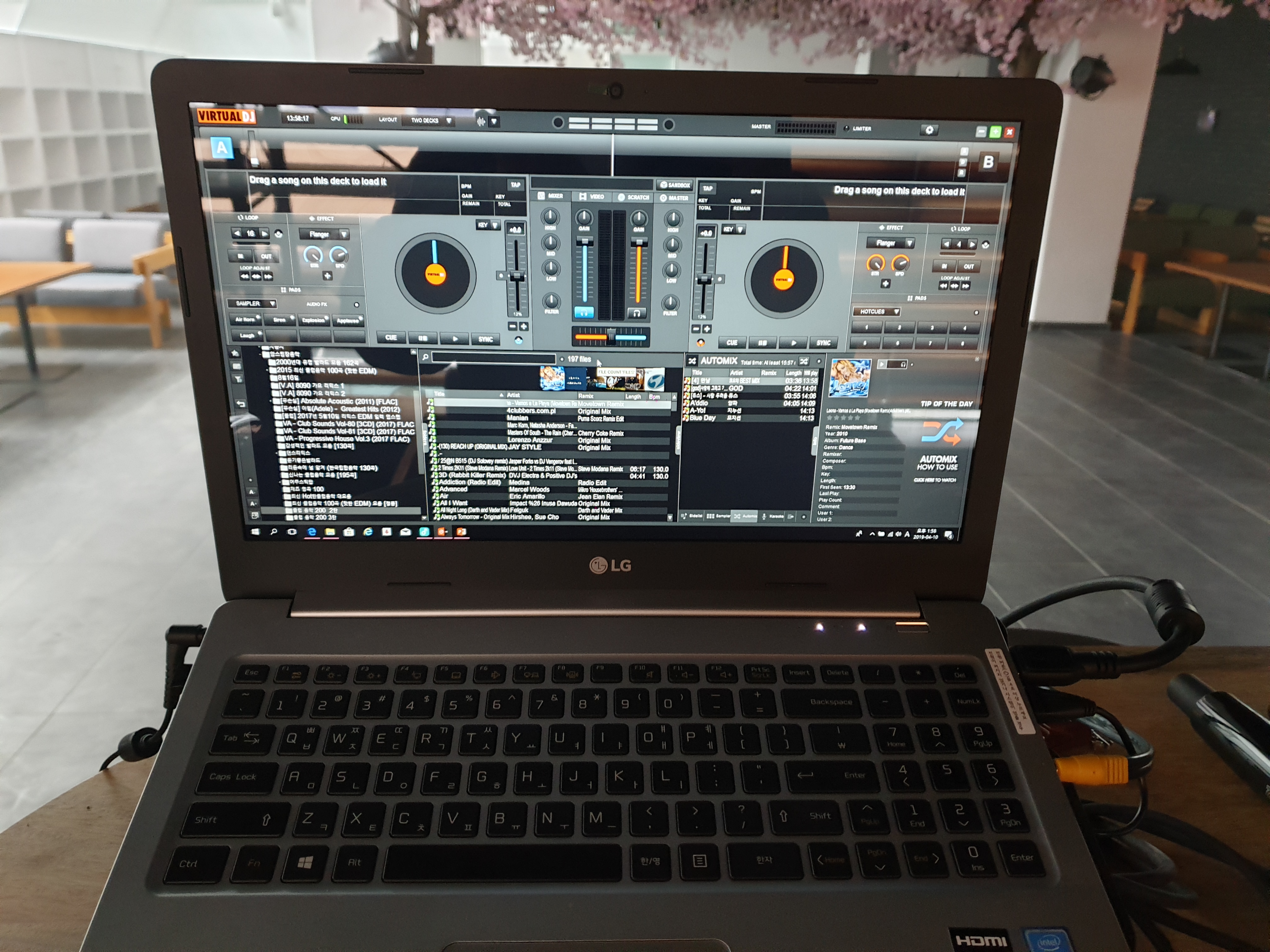Switch to the Mixer tab
This screenshot has height=952, width=1270.
pyautogui.click(x=551, y=196)
